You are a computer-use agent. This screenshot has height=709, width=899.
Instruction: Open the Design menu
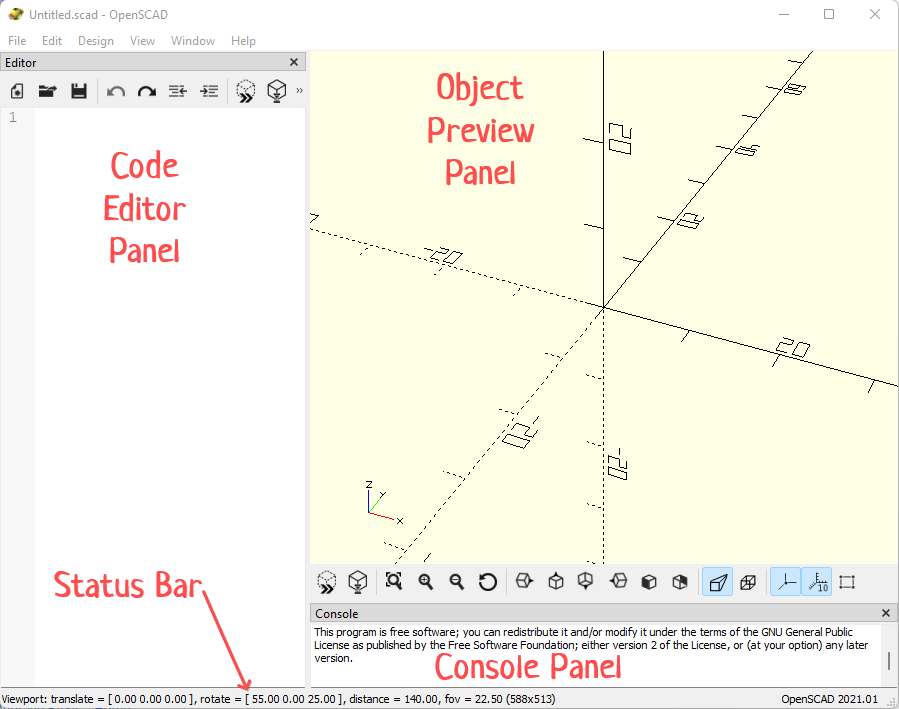[96, 41]
